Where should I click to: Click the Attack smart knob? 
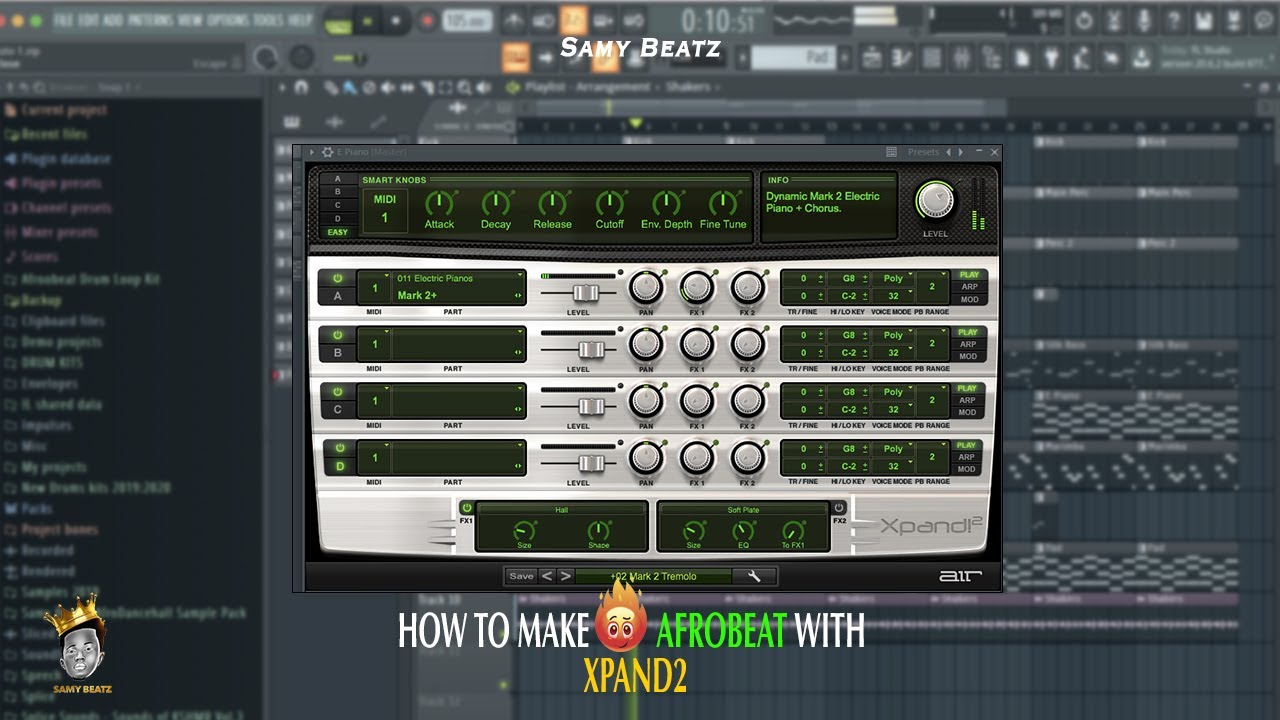click(x=439, y=204)
